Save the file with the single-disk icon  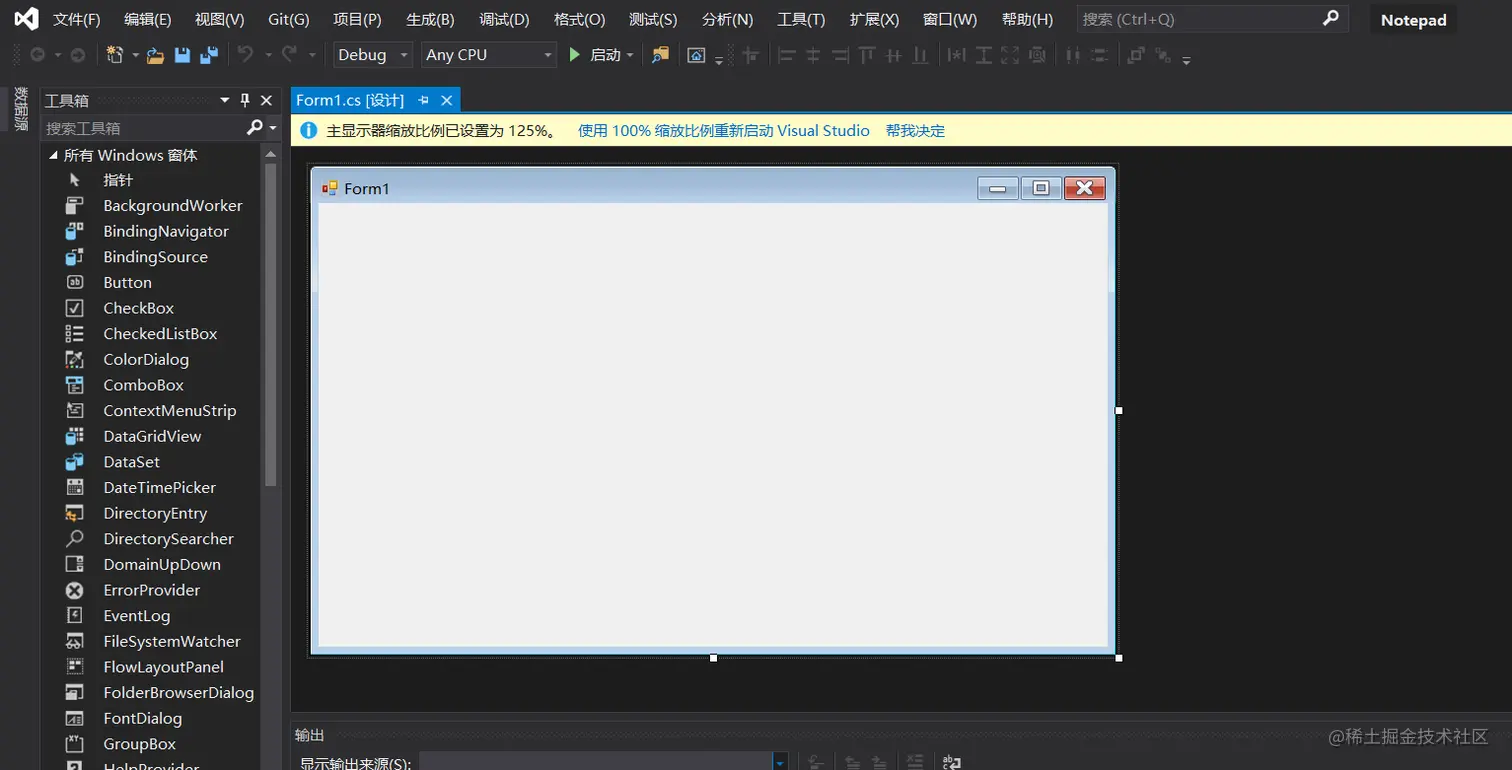[x=182, y=55]
